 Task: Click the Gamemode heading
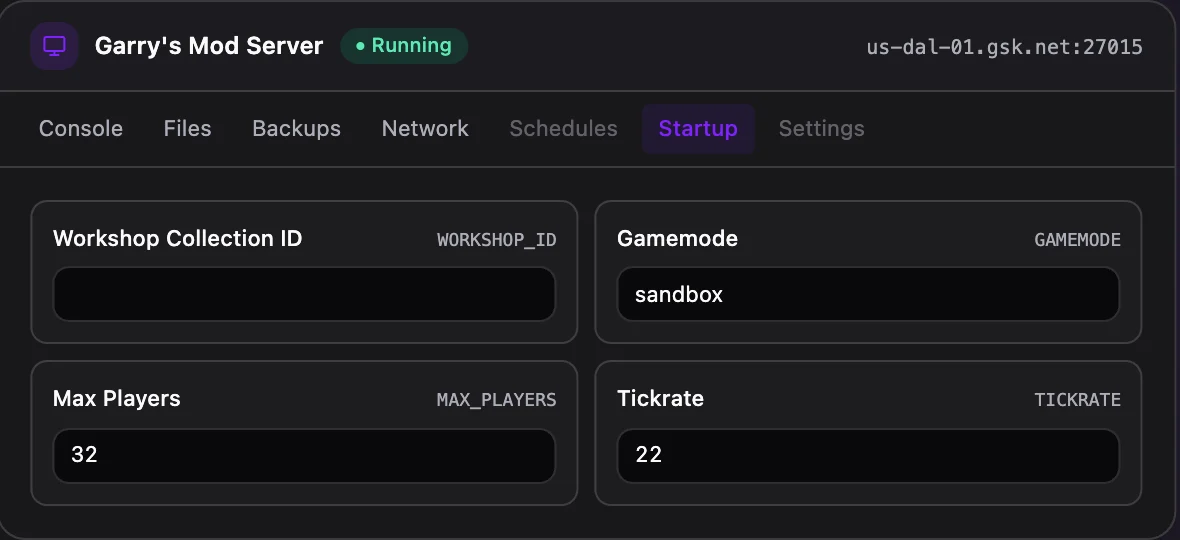(x=677, y=238)
